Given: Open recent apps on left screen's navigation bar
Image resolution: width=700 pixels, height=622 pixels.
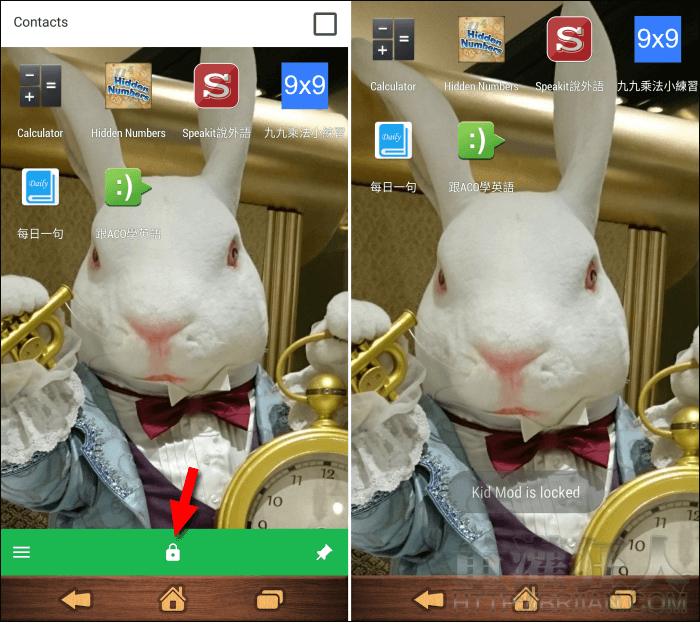Looking at the screenshot, I should [270, 600].
